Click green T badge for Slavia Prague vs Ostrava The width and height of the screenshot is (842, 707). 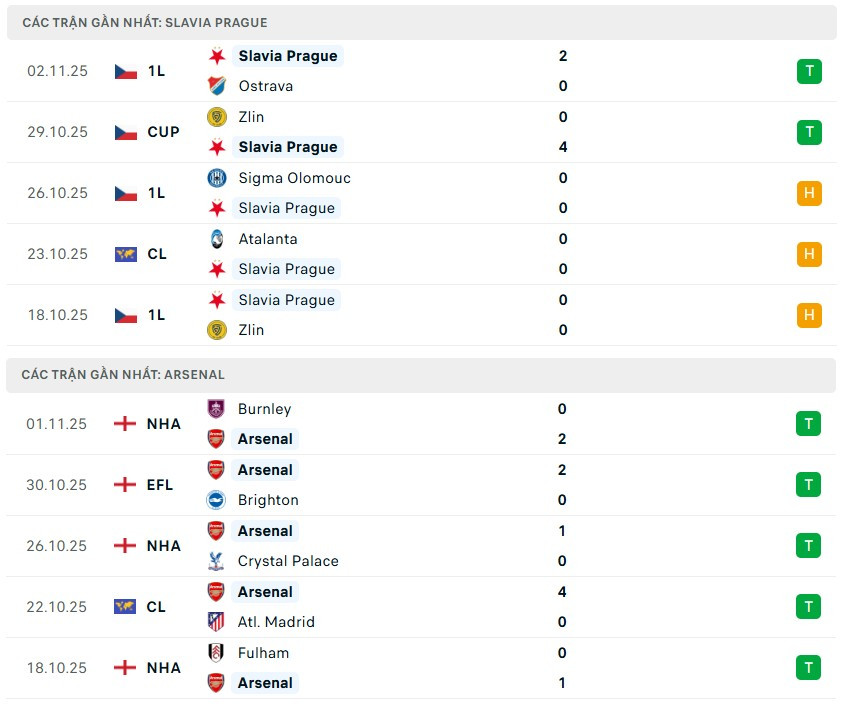tap(809, 71)
